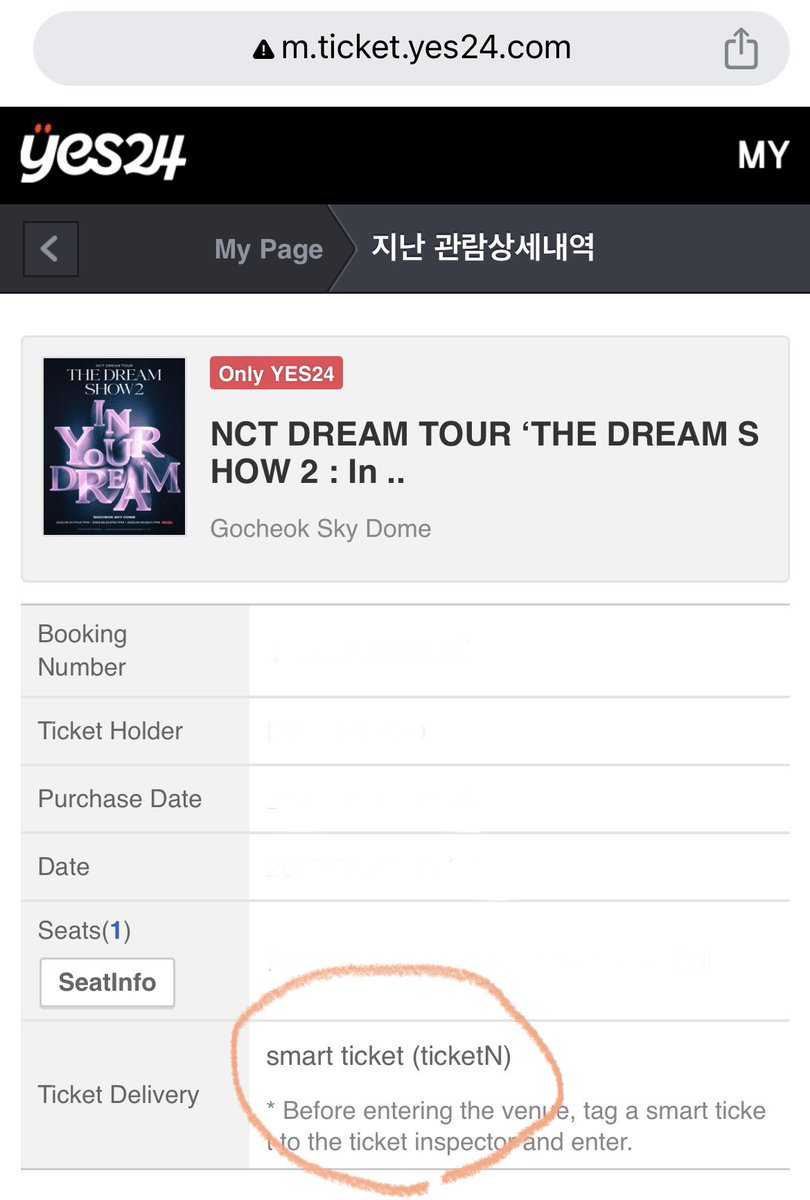Image resolution: width=810 pixels, height=1200 pixels.
Task: Tap the Only YES24 badge
Action: (x=276, y=374)
